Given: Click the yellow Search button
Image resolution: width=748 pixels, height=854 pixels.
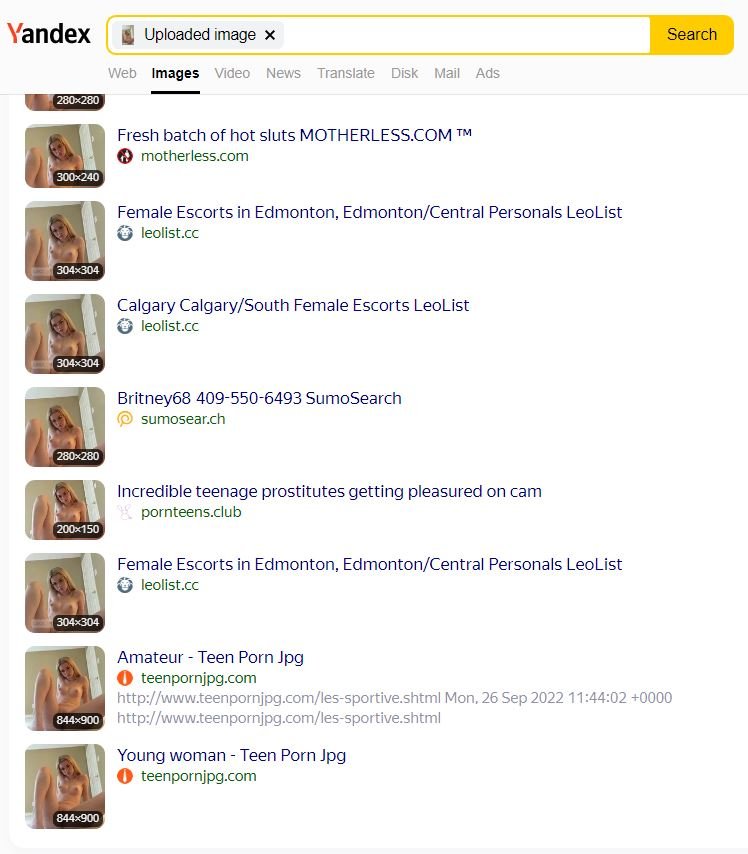Looking at the screenshot, I should tap(691, 35).
